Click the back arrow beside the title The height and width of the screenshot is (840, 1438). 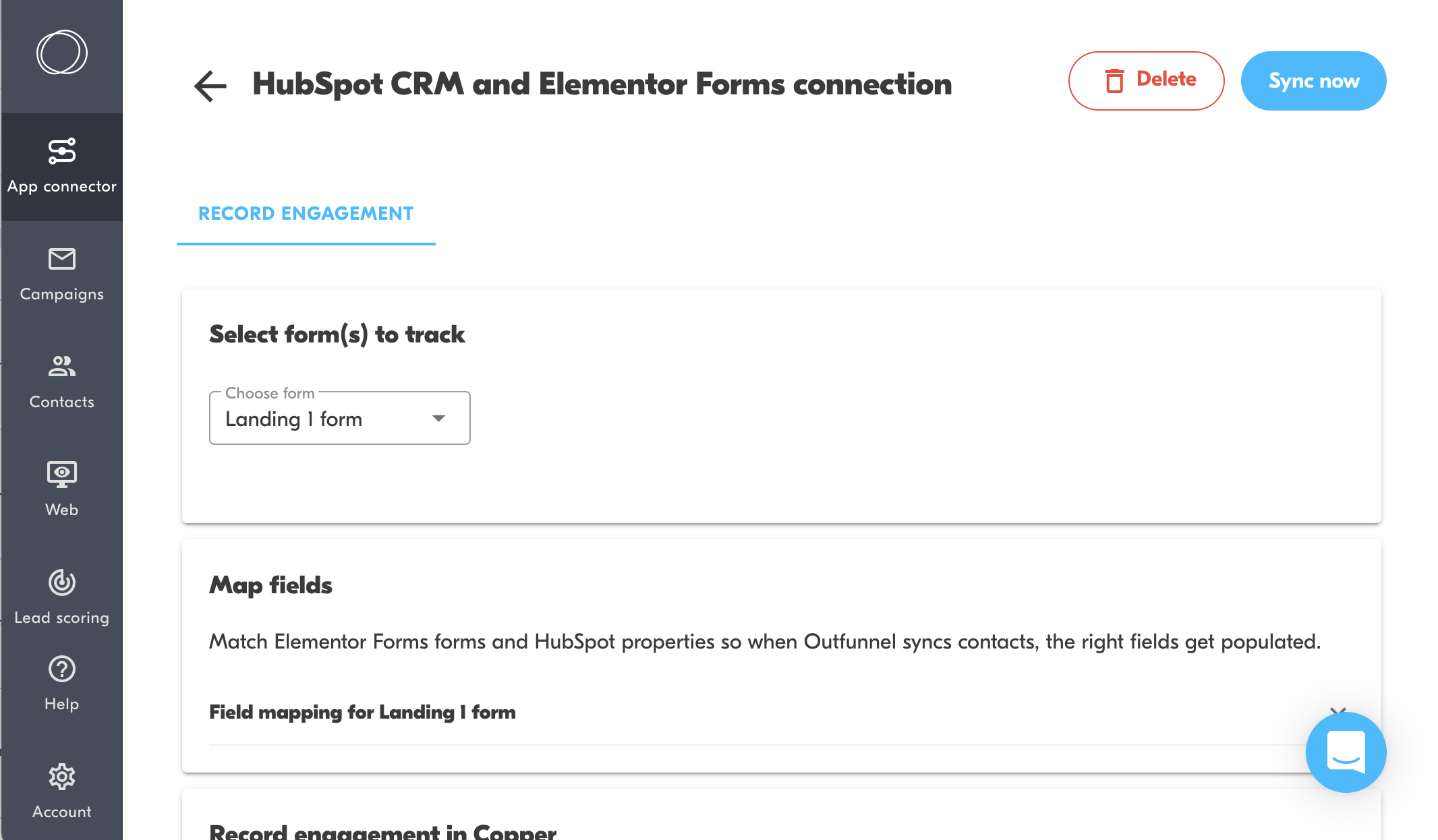click(x=210, y=86)
